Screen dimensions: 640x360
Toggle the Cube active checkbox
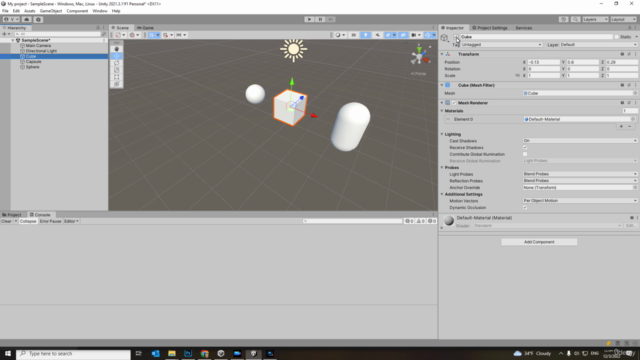[x=456, y=37]
